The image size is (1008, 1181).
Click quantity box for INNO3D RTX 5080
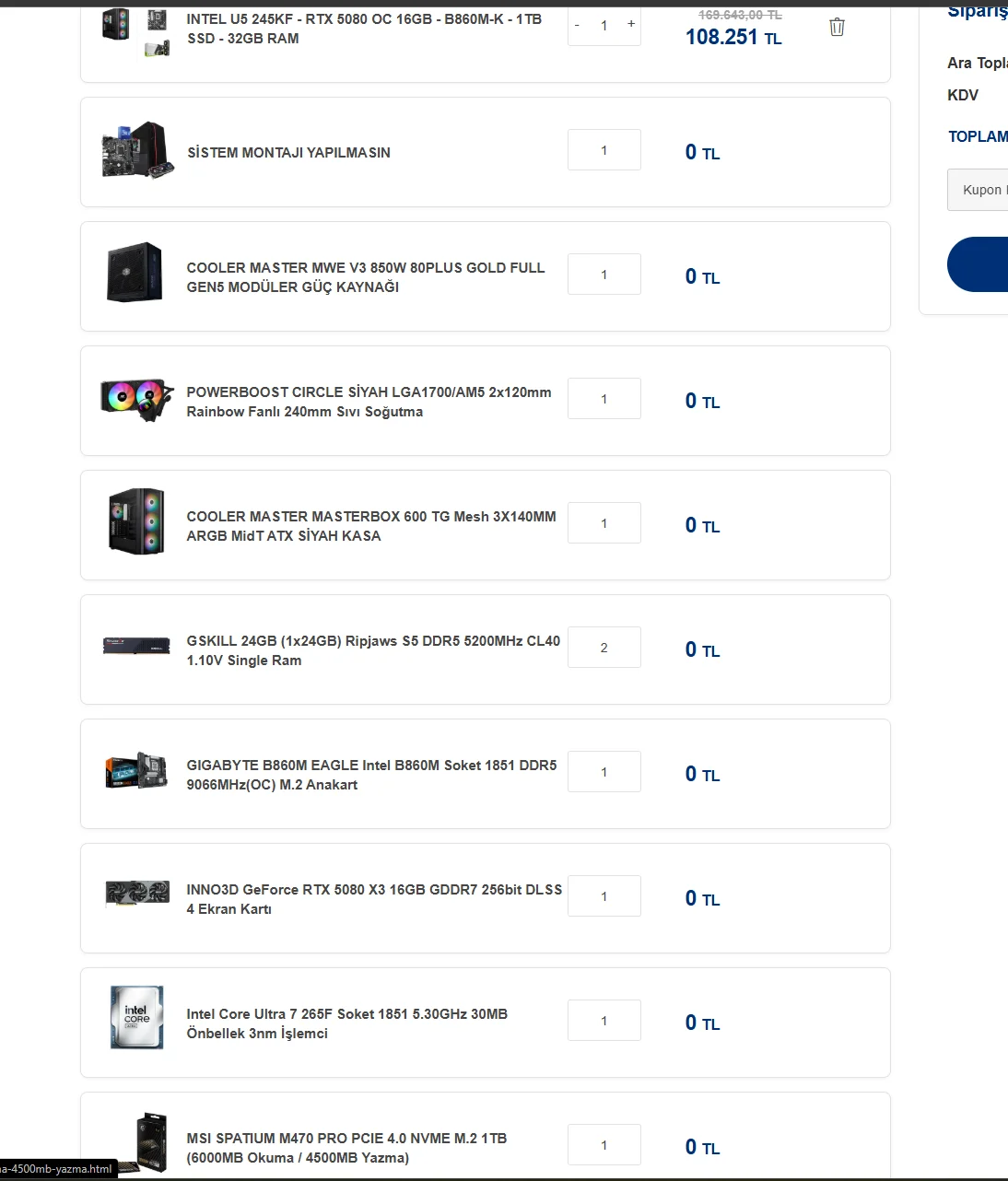point(604,896)
